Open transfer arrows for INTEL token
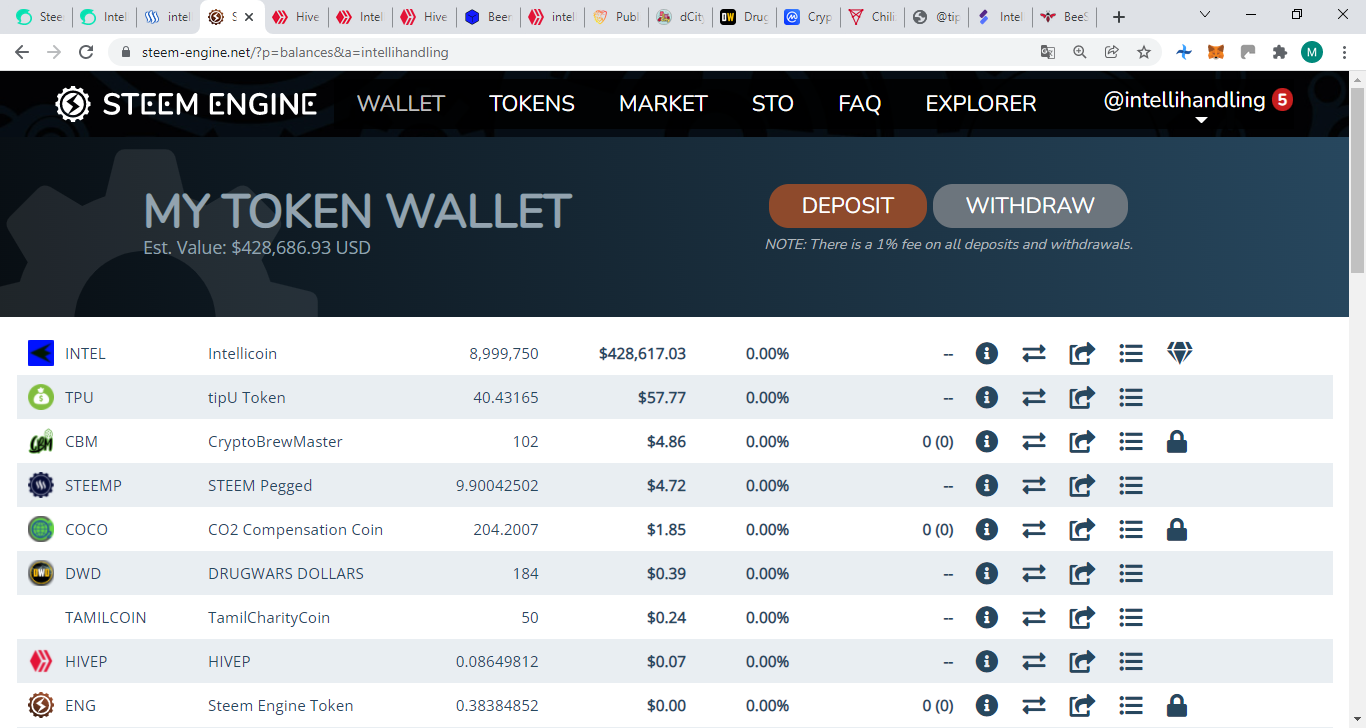1366x728 pixels. (1034, 353)
